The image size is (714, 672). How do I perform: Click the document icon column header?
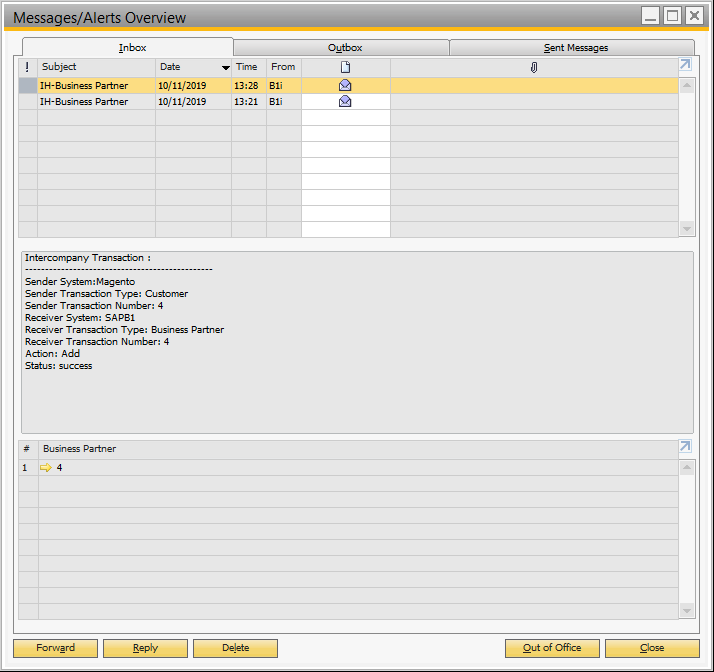coord(345,67)
